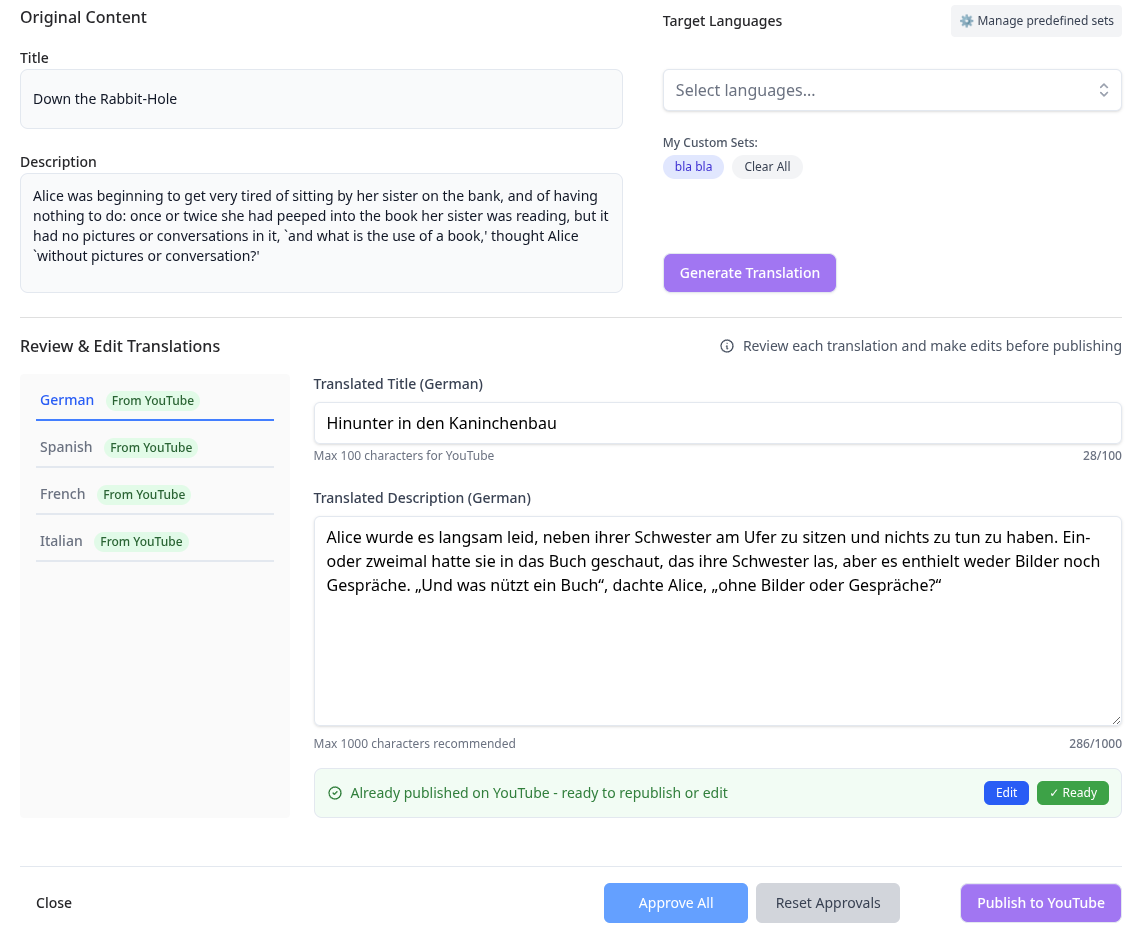Apply the 'bla bla' custom set
1136x929 pixels.
point(693,167)
